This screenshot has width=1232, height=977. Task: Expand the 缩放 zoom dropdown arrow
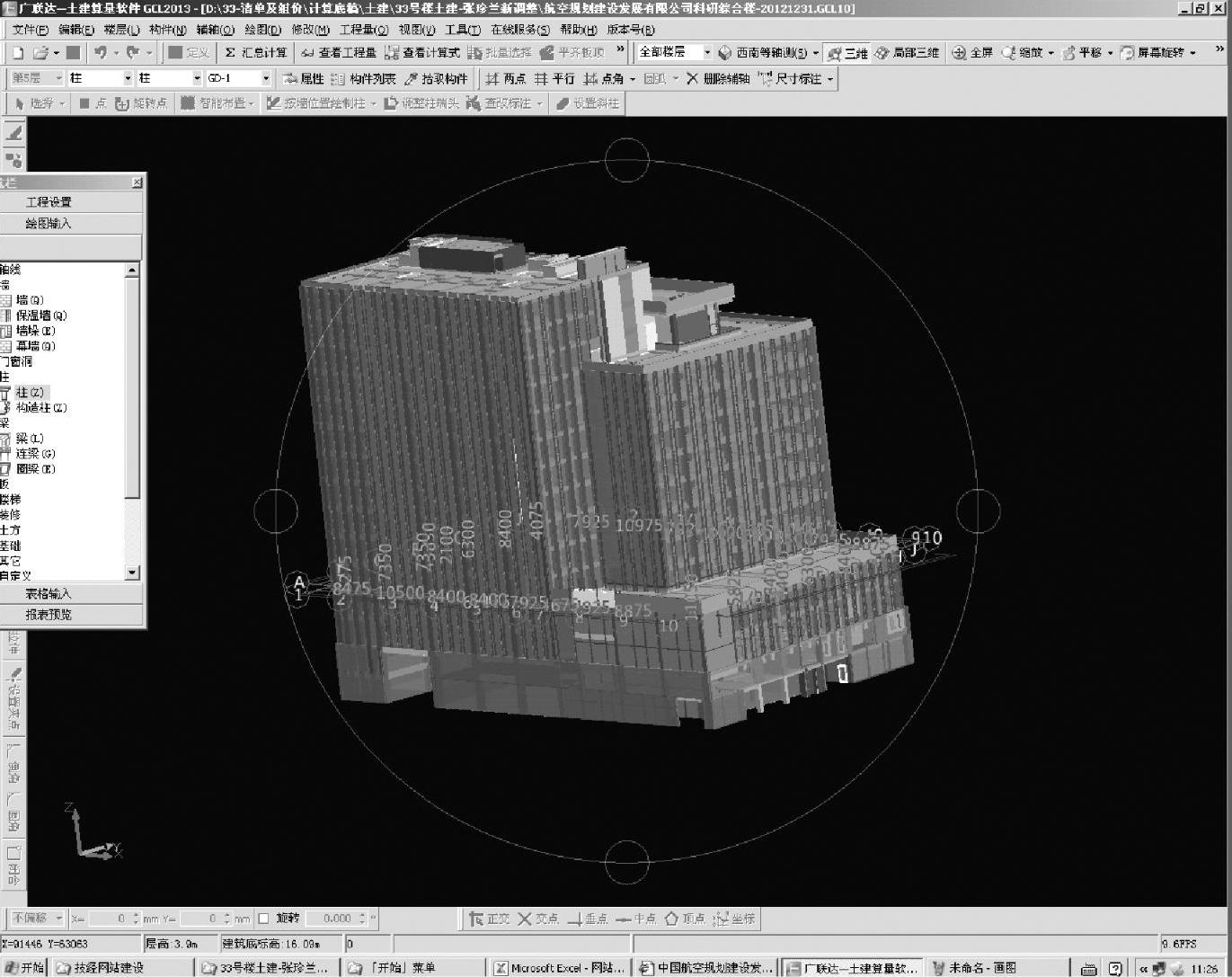[x=1050, y=53]
